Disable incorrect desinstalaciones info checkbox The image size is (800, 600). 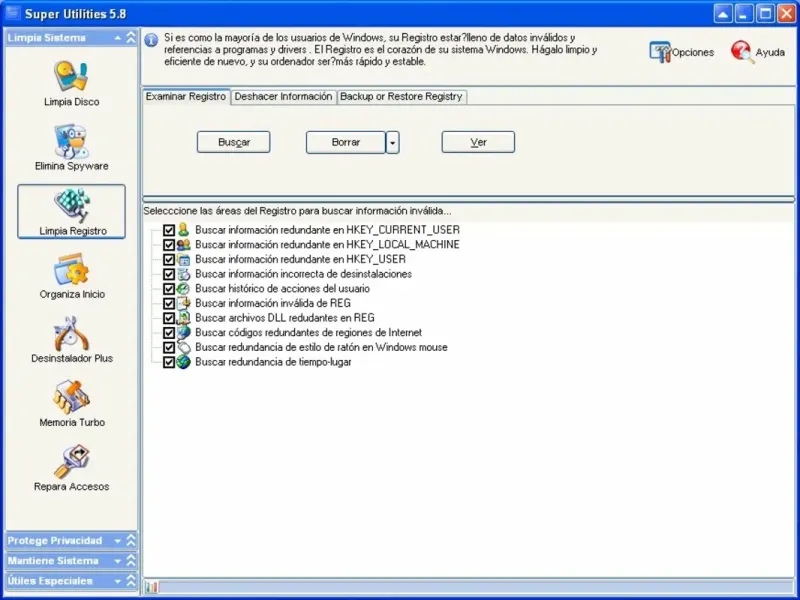point(169,274)
